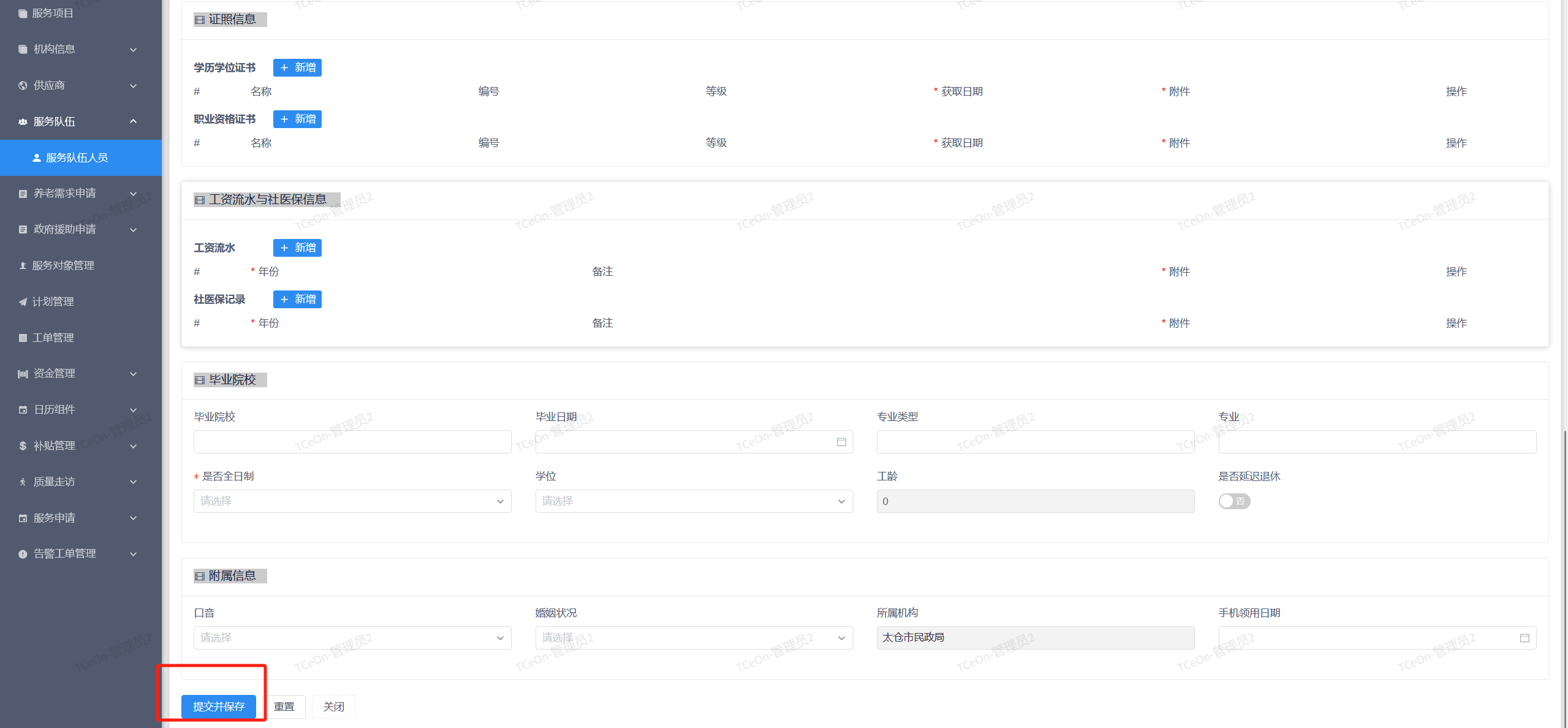The image size is (1568, 728).
Task: Click the 证照信息 section header icon
Action: [200, 20]
